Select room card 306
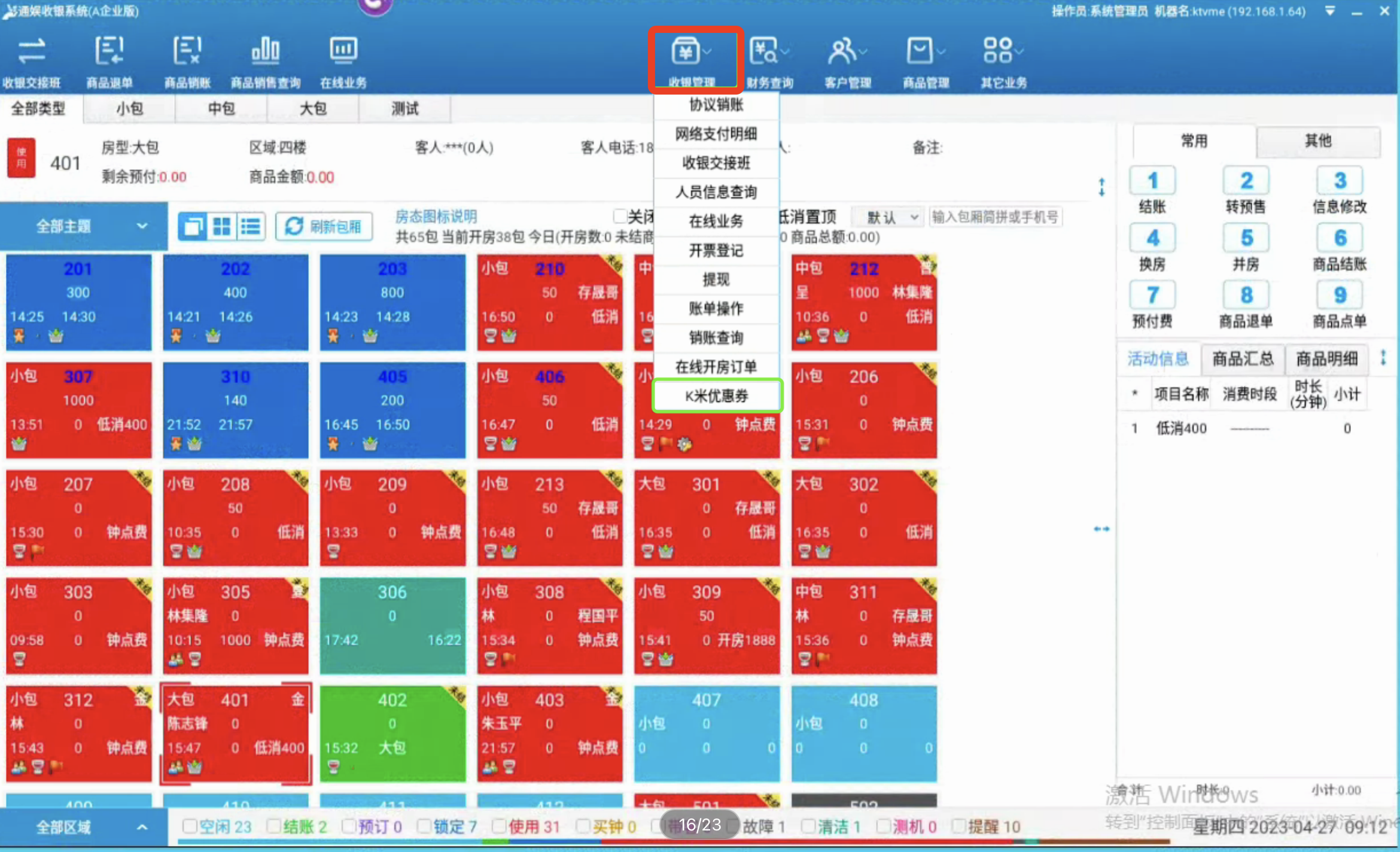This screenshot has height=852, width=1400. point(392,625)
